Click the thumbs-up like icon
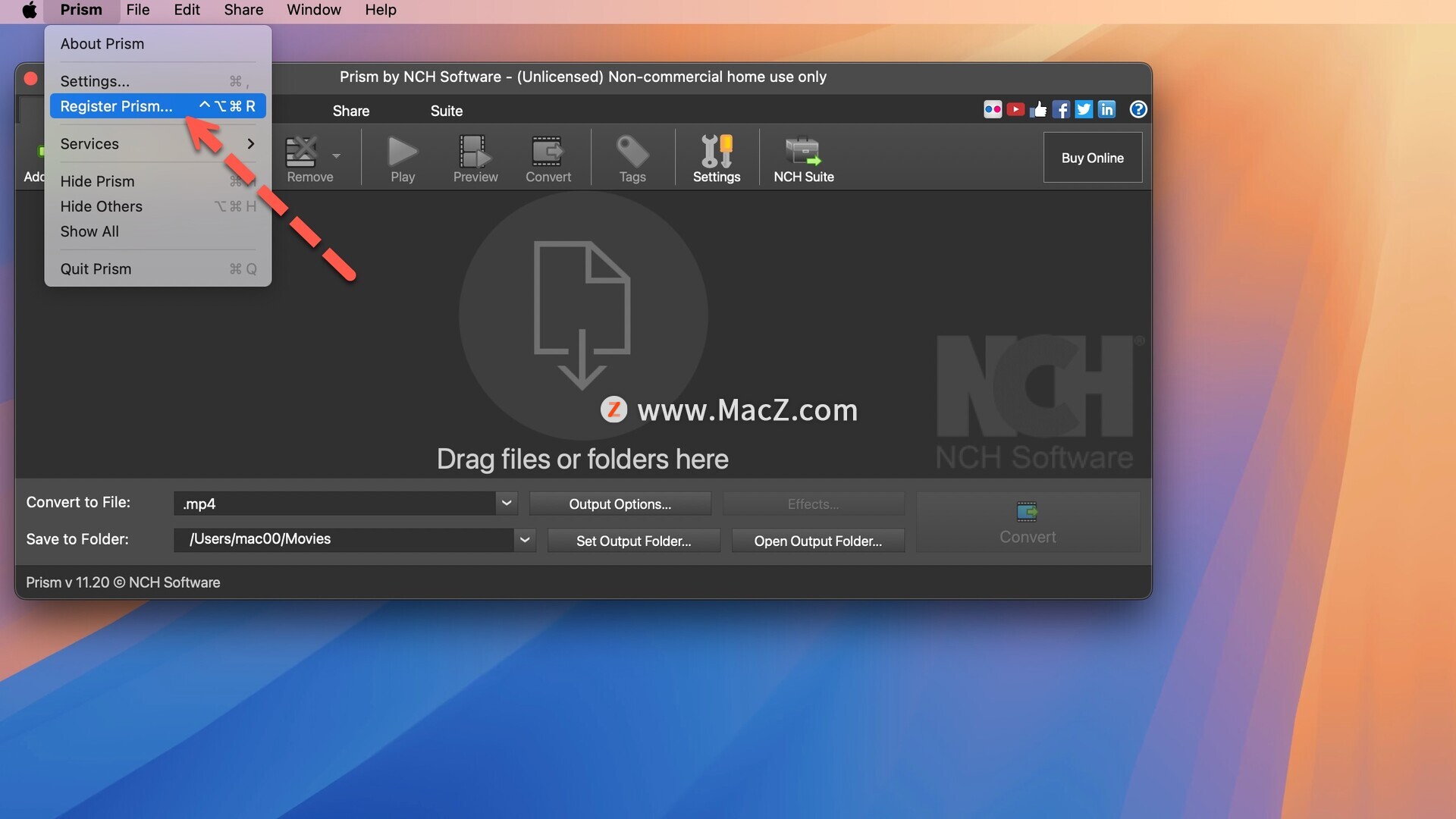The height and width of the screenshot is (819, 1456). (1038, 109)
